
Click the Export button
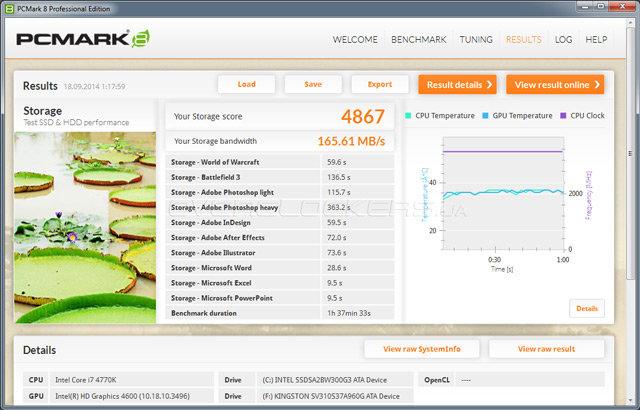pos(380,84)
